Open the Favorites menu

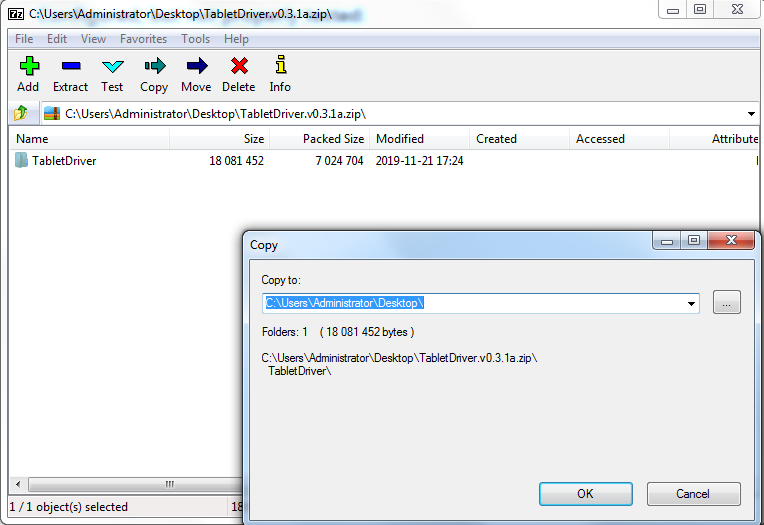(x=143, y=39)
